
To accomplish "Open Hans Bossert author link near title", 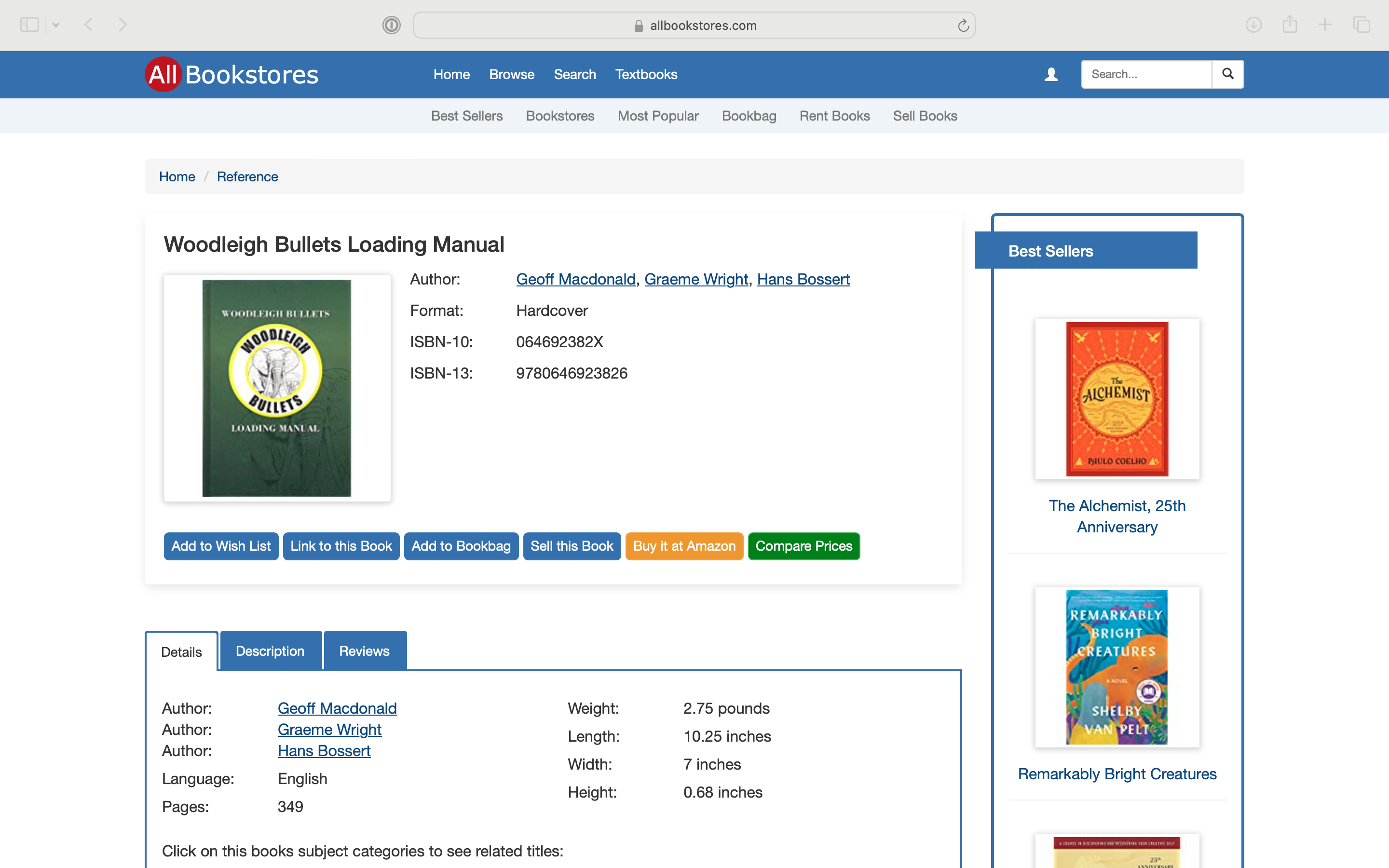I will point(803,279).
